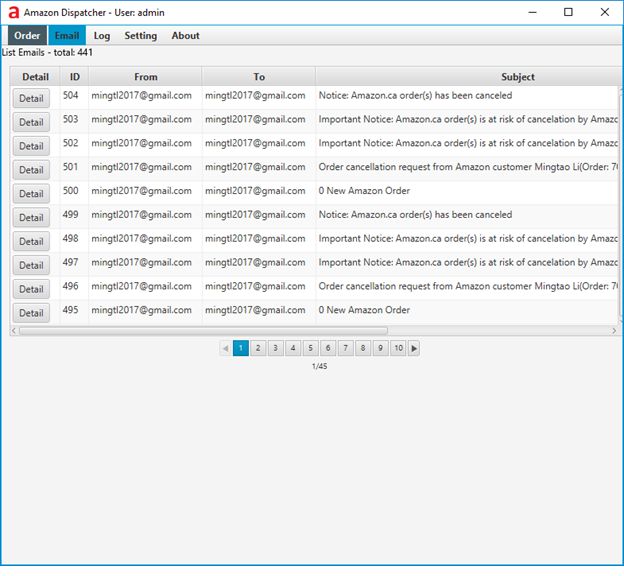Image resolution: width=624 pixels, height=576 pixels.
Task: Open the Order tab
Action: pyautogui.click(x=27, y=35)
